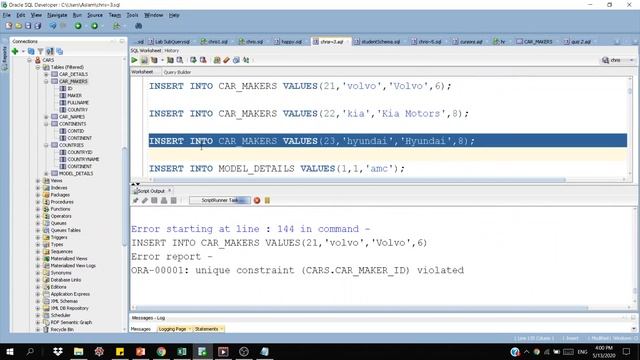This screenshot has width=640, height=360.
Task: Click the kia INSERT statement line
Action: tap(309, 113)
